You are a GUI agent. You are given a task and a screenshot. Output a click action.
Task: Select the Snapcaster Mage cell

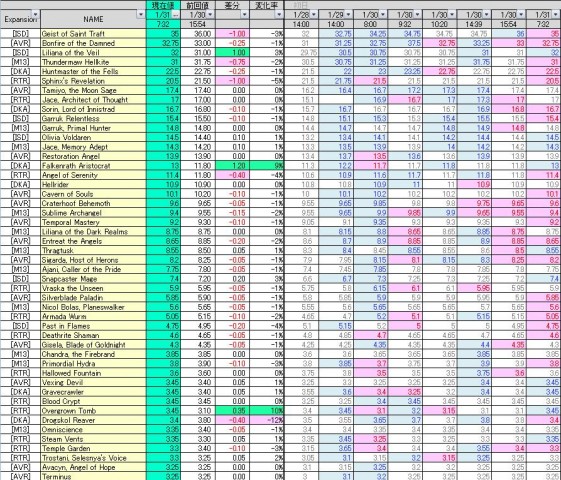click(x=93, y=279)
